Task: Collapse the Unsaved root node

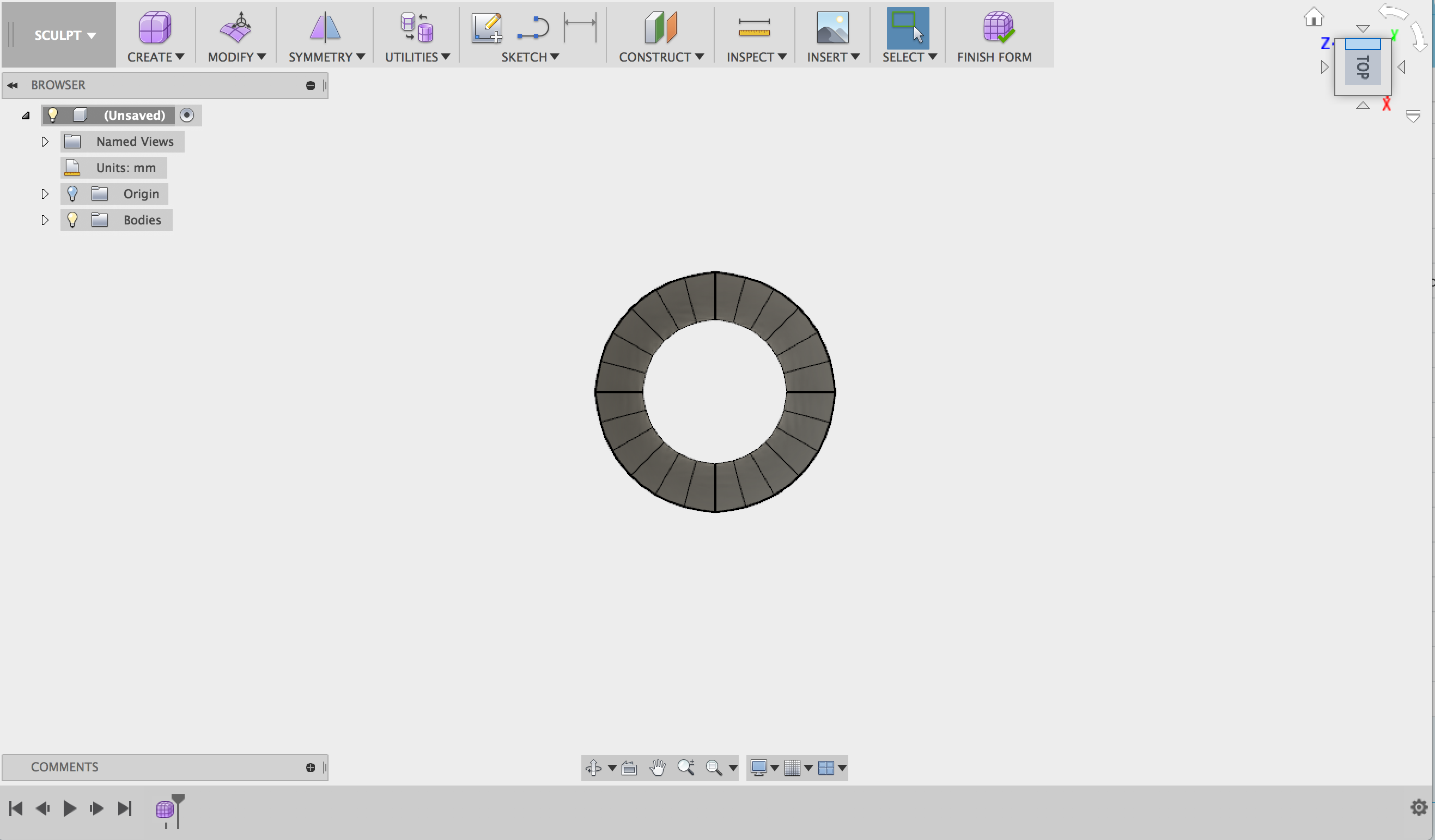Action: pos(26,115)
